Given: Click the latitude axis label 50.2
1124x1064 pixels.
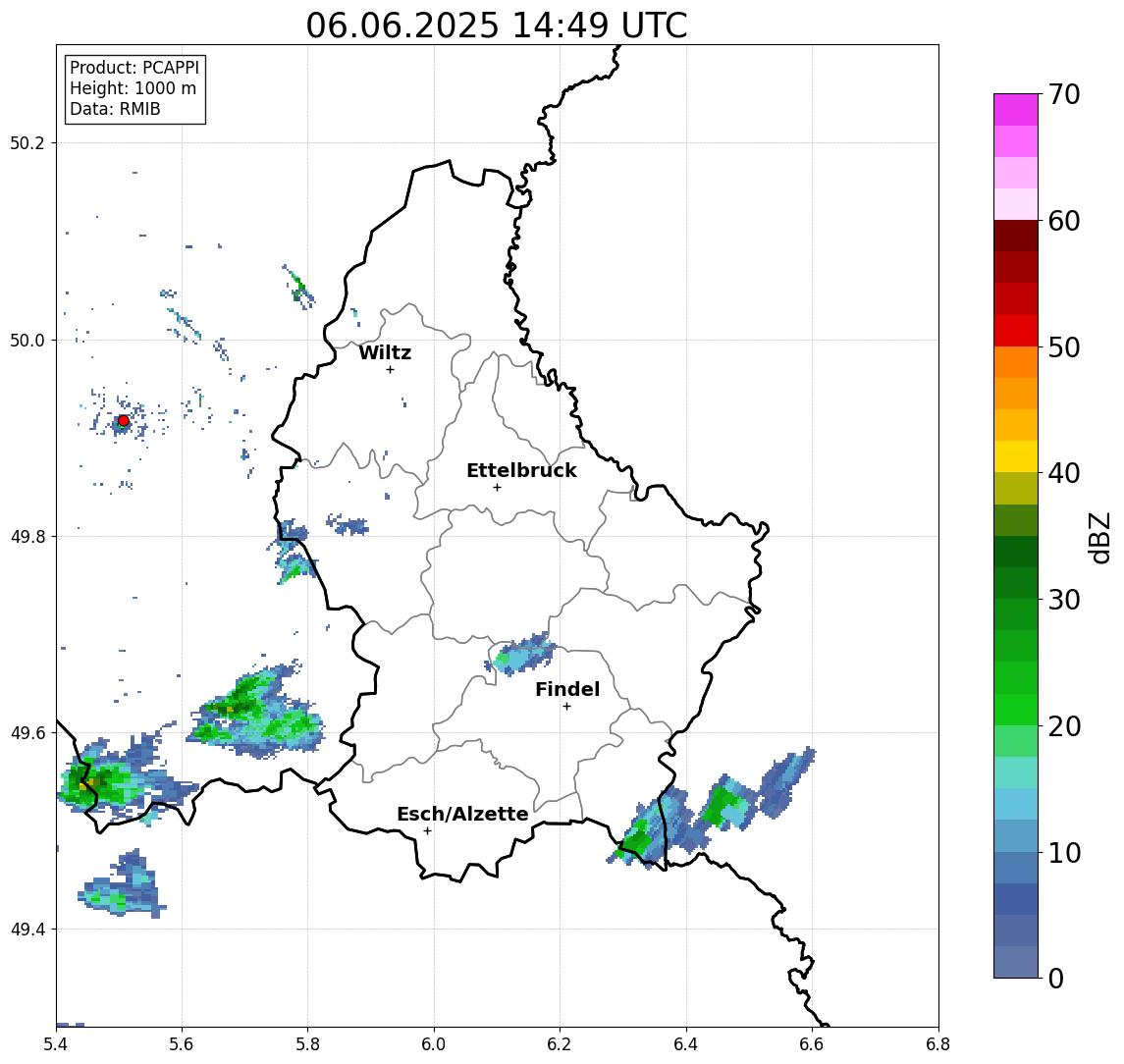Looking at the screenshot, I should point(27,142).
